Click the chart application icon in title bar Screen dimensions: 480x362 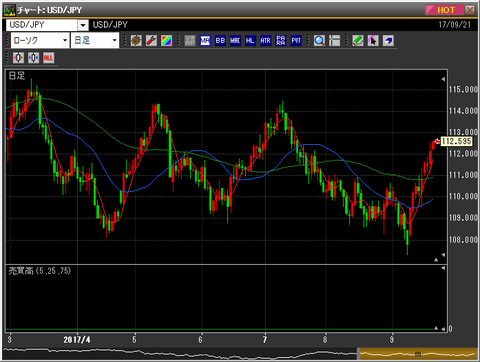click(9, 10)
